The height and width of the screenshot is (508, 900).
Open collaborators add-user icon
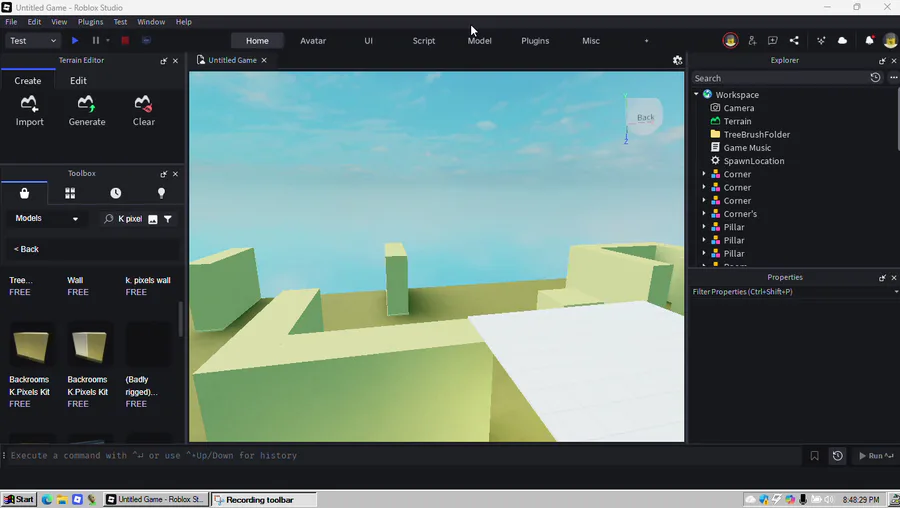tap(752, 41)
